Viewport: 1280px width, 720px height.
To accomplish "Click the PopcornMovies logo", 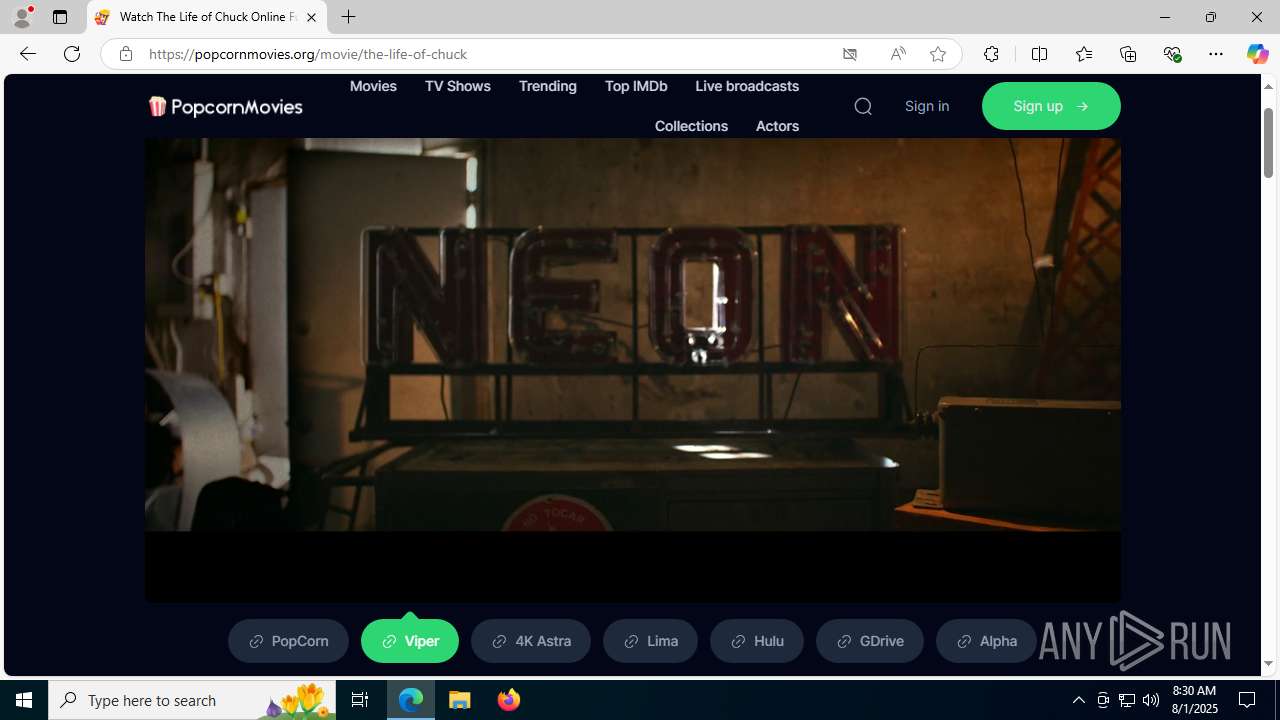I will tap(225, 106).
